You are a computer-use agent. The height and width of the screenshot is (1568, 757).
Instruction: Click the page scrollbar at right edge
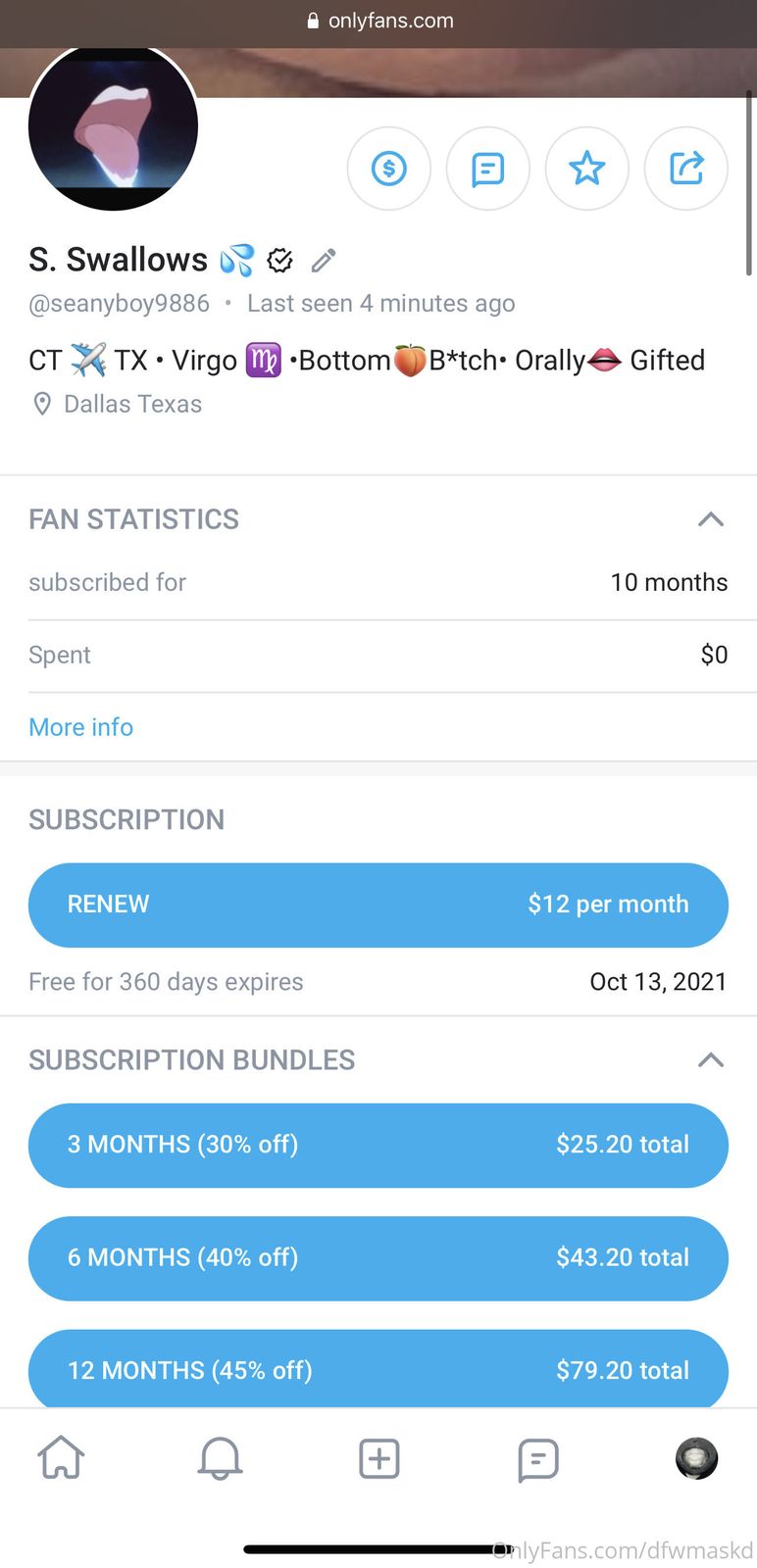(749, 183)
